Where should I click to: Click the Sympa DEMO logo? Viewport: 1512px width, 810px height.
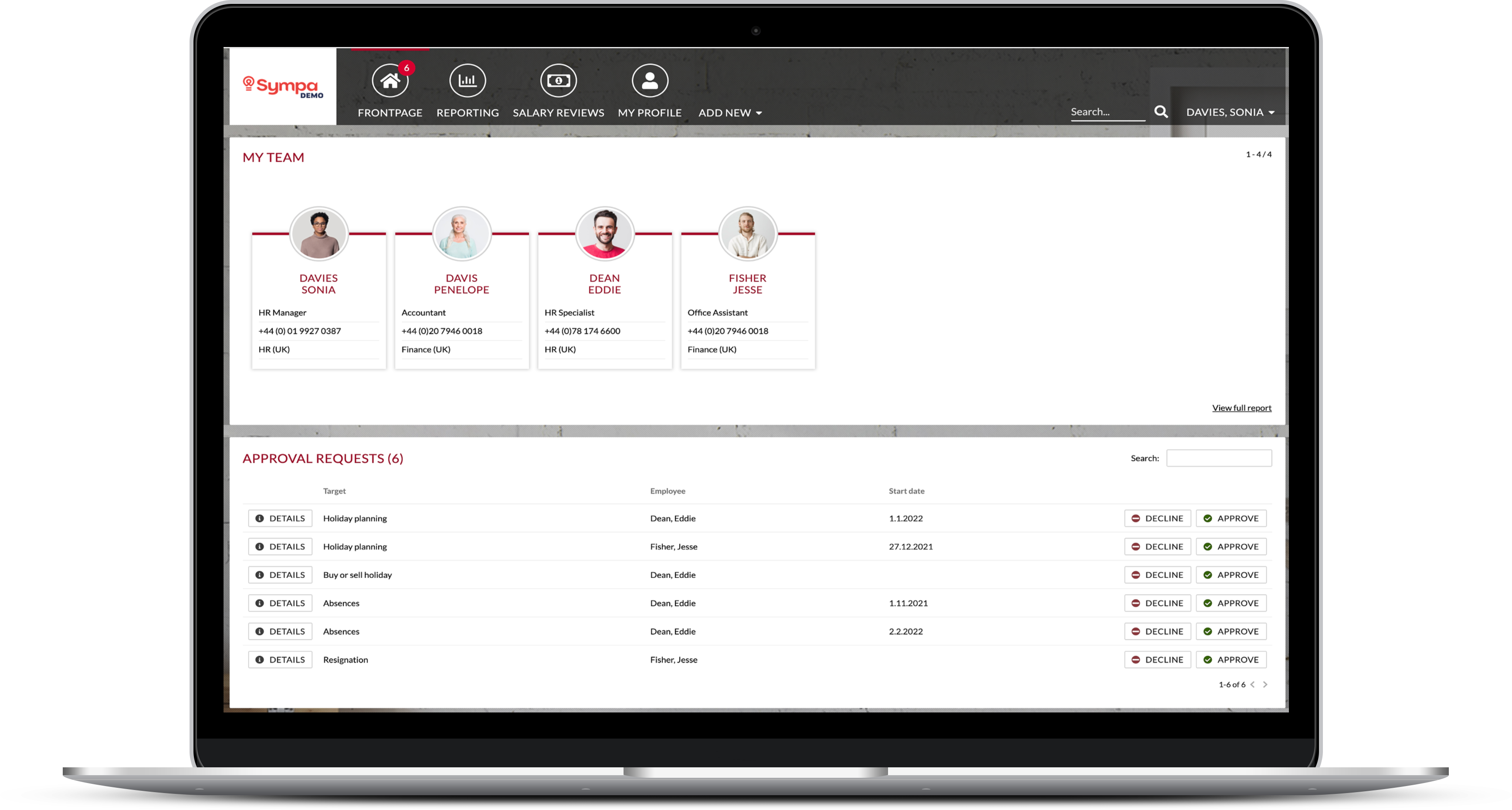tap(283, 86)
